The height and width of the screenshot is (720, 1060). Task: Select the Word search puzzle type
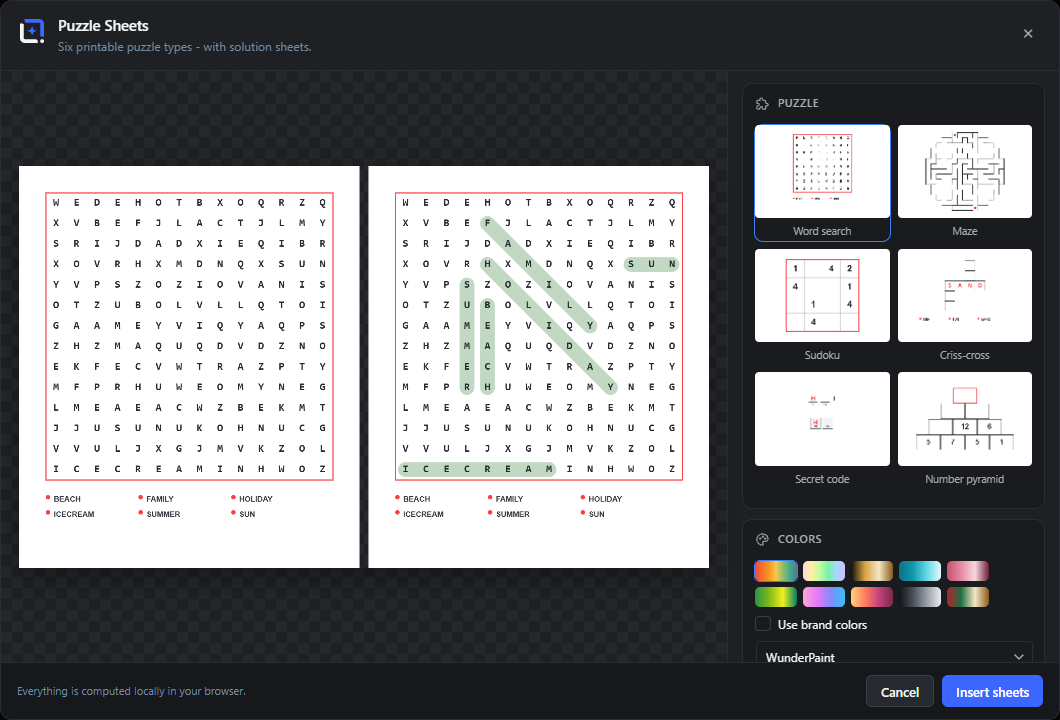822,183
